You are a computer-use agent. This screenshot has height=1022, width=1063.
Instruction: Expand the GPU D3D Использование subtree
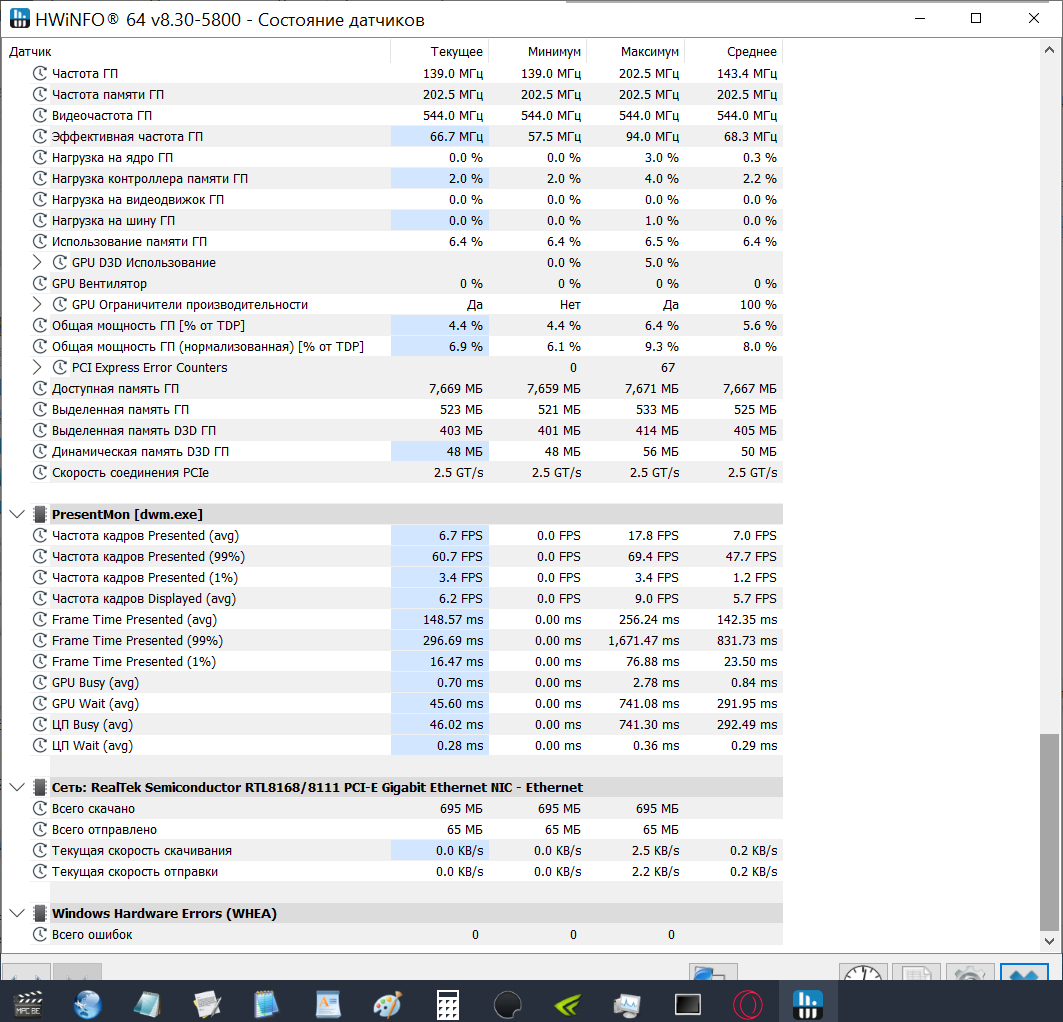coord(37,262)
